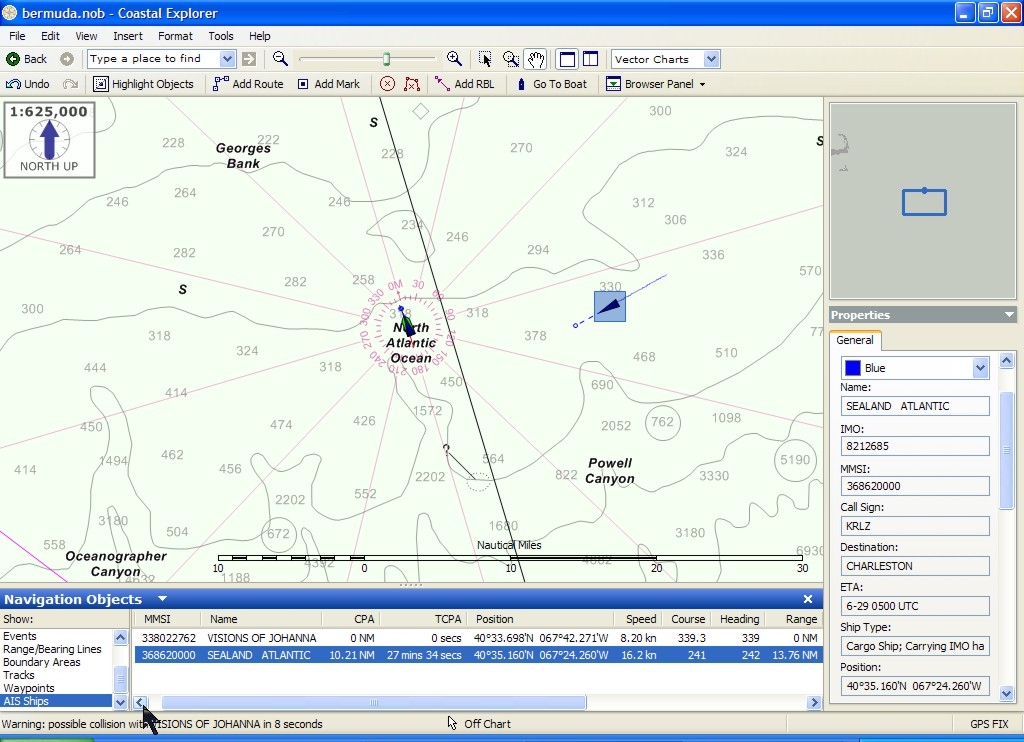Click the Forward navigation arrow
Viewport: 1024px width, 742px height.
point(67,59)
